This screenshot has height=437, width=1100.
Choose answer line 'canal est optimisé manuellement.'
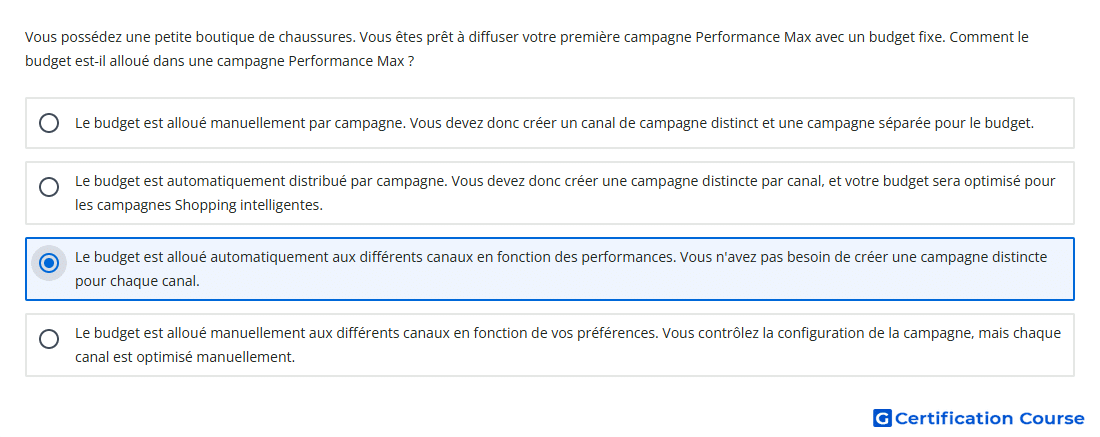pyautogui.click(x=185, y=357)
